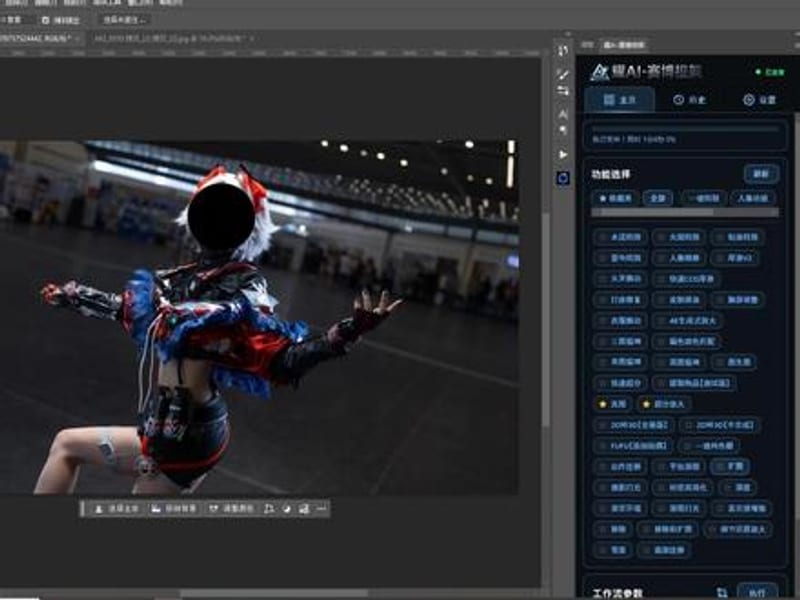
Task: Click the brush icon in the collapsed panel strip
Action: (x=563, y=74)
